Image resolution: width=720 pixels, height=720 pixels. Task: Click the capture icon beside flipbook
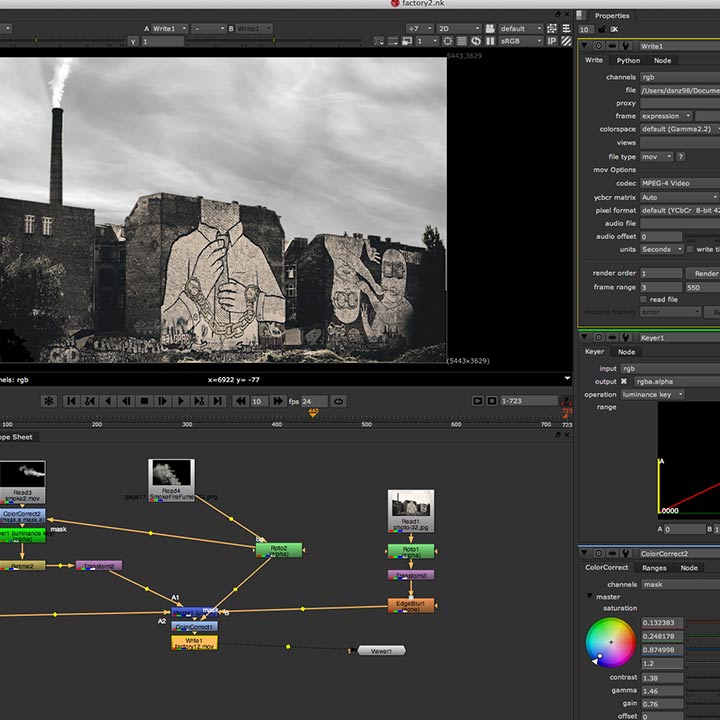(492, 401)
